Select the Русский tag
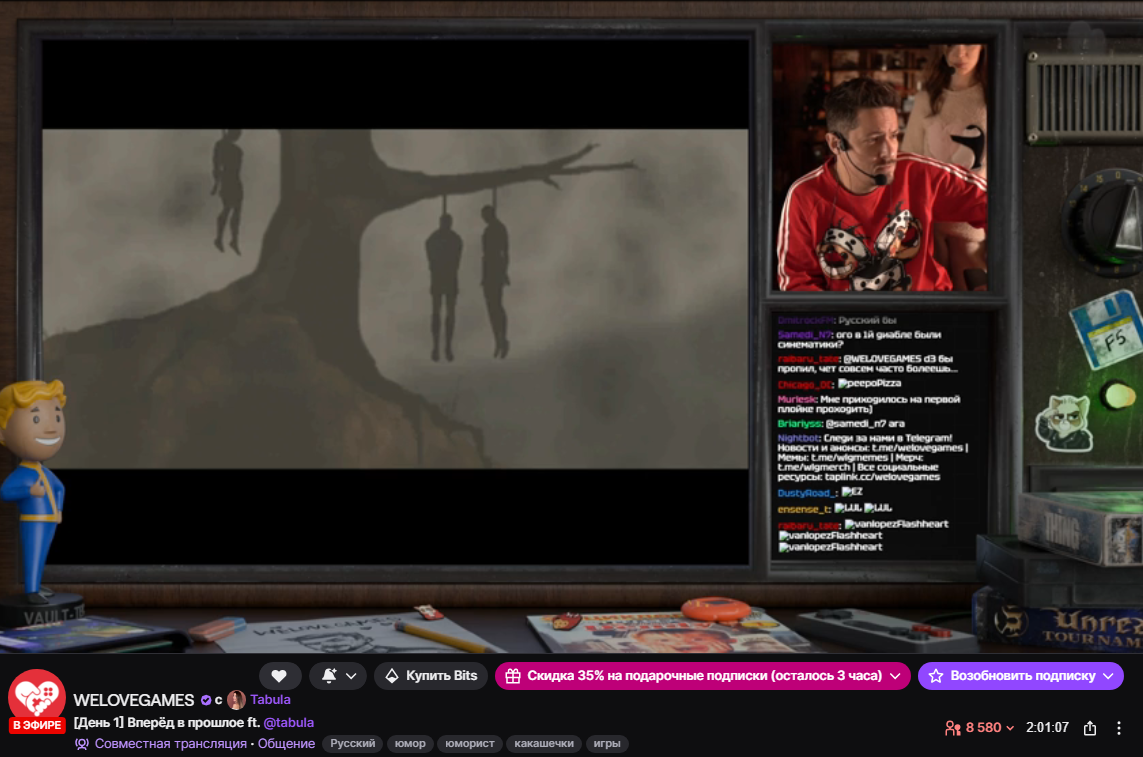The height and width of the screenshot is (757, 1143). click(353, 744)
